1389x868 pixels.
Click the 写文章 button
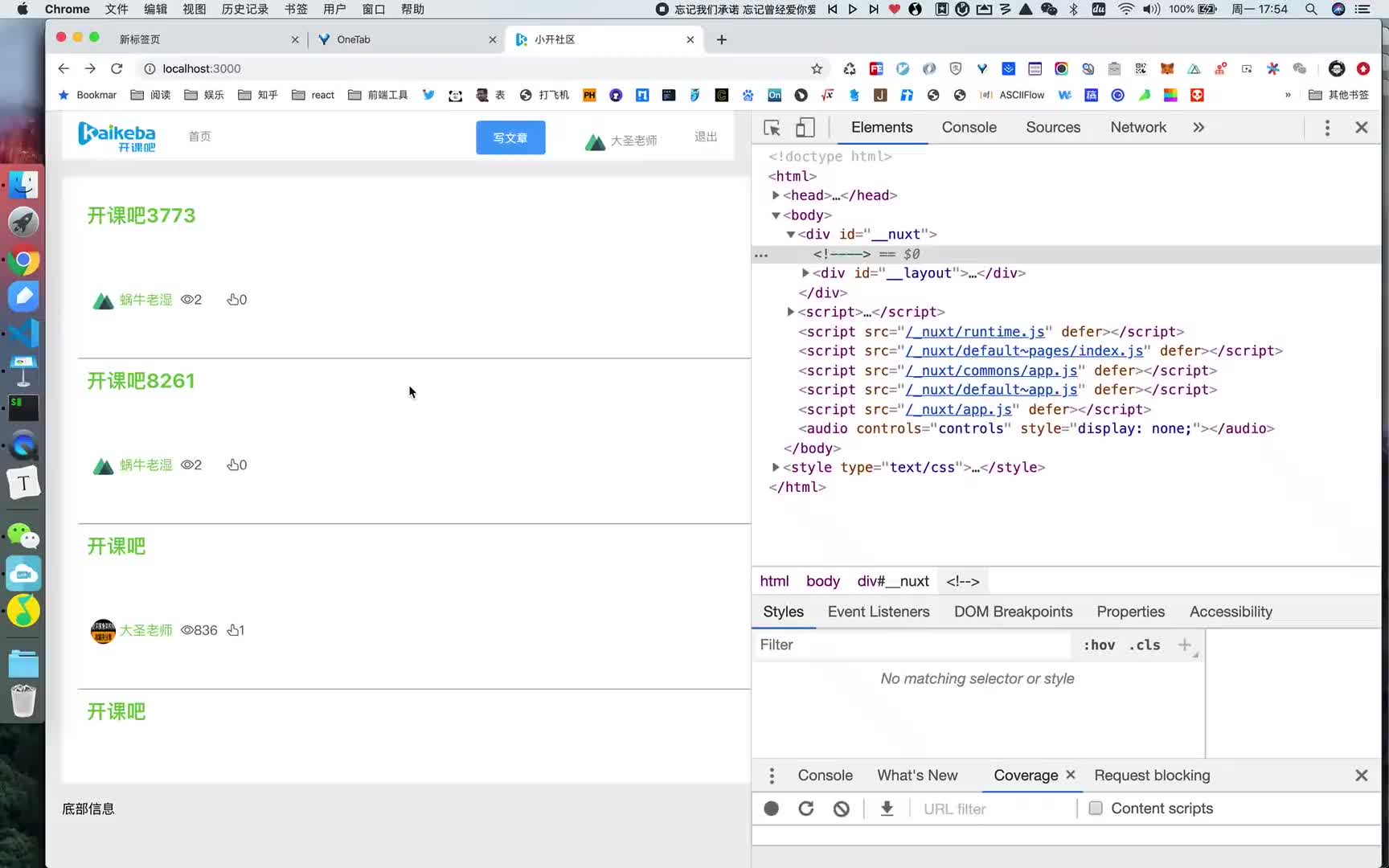point(510,137)
